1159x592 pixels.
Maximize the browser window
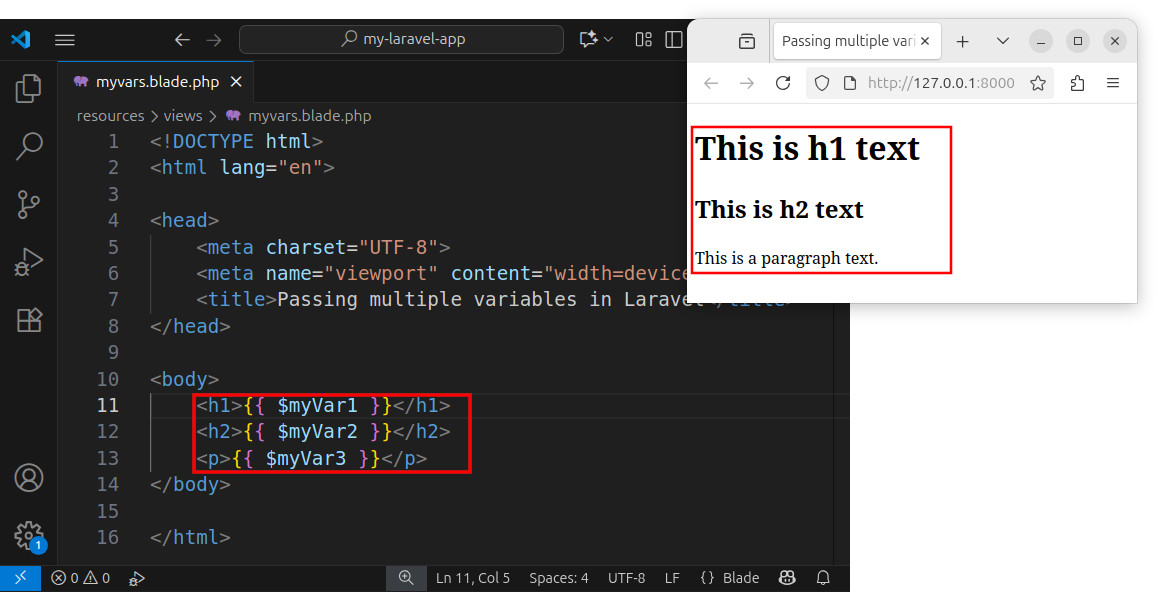tap(1078, 41)
